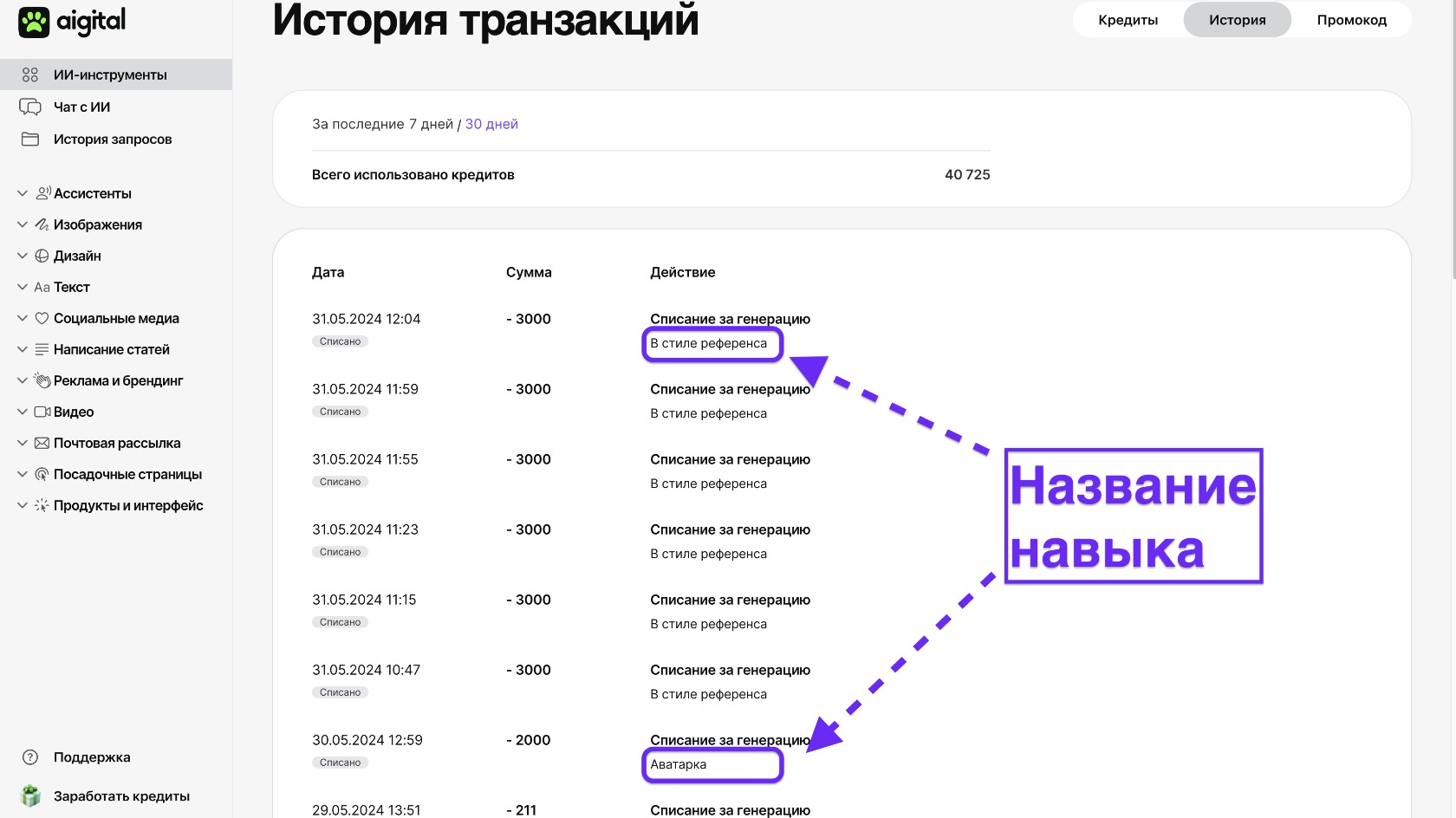Screen dimensions: 1456x818
Task: Click the Текст Aa icon
Action: (x=42, y=287)
